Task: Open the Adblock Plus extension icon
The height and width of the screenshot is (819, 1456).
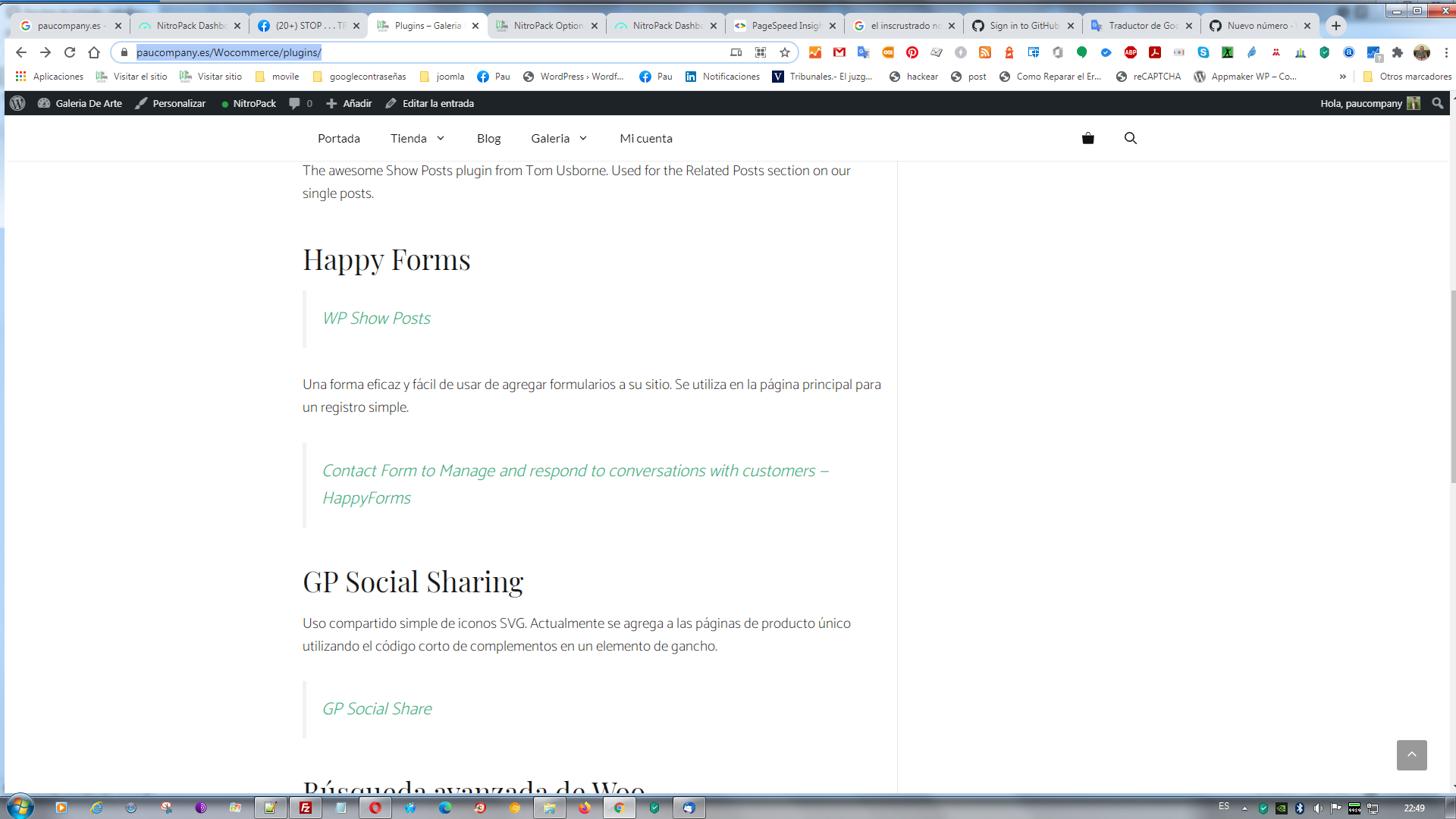Action: pos(1131,52)
